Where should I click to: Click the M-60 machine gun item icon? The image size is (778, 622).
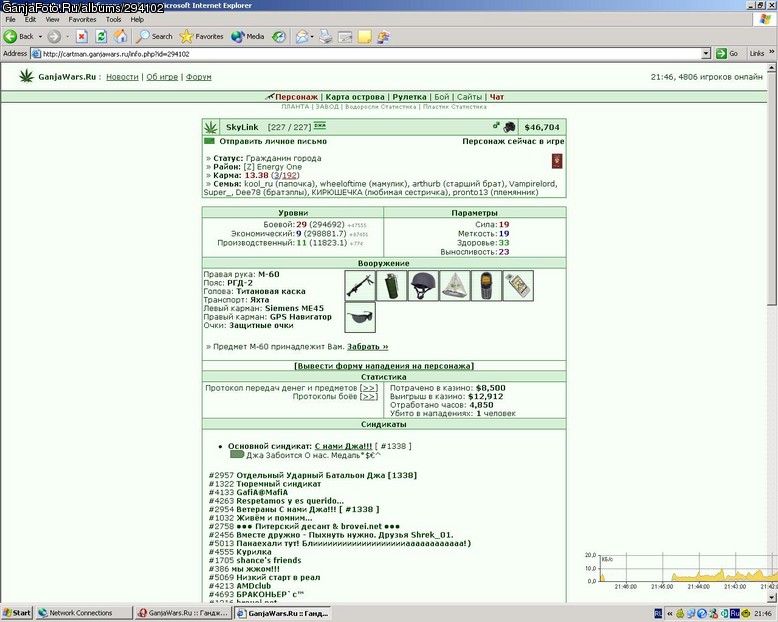[x=360, y=286]
